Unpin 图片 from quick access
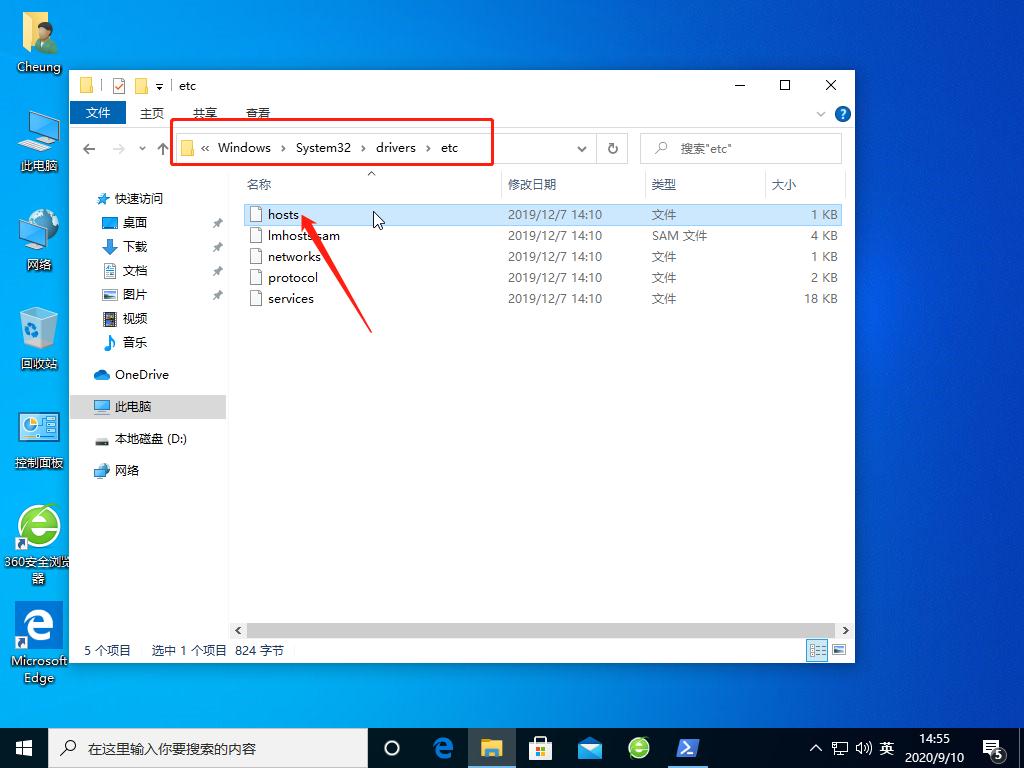 [217, 294]
